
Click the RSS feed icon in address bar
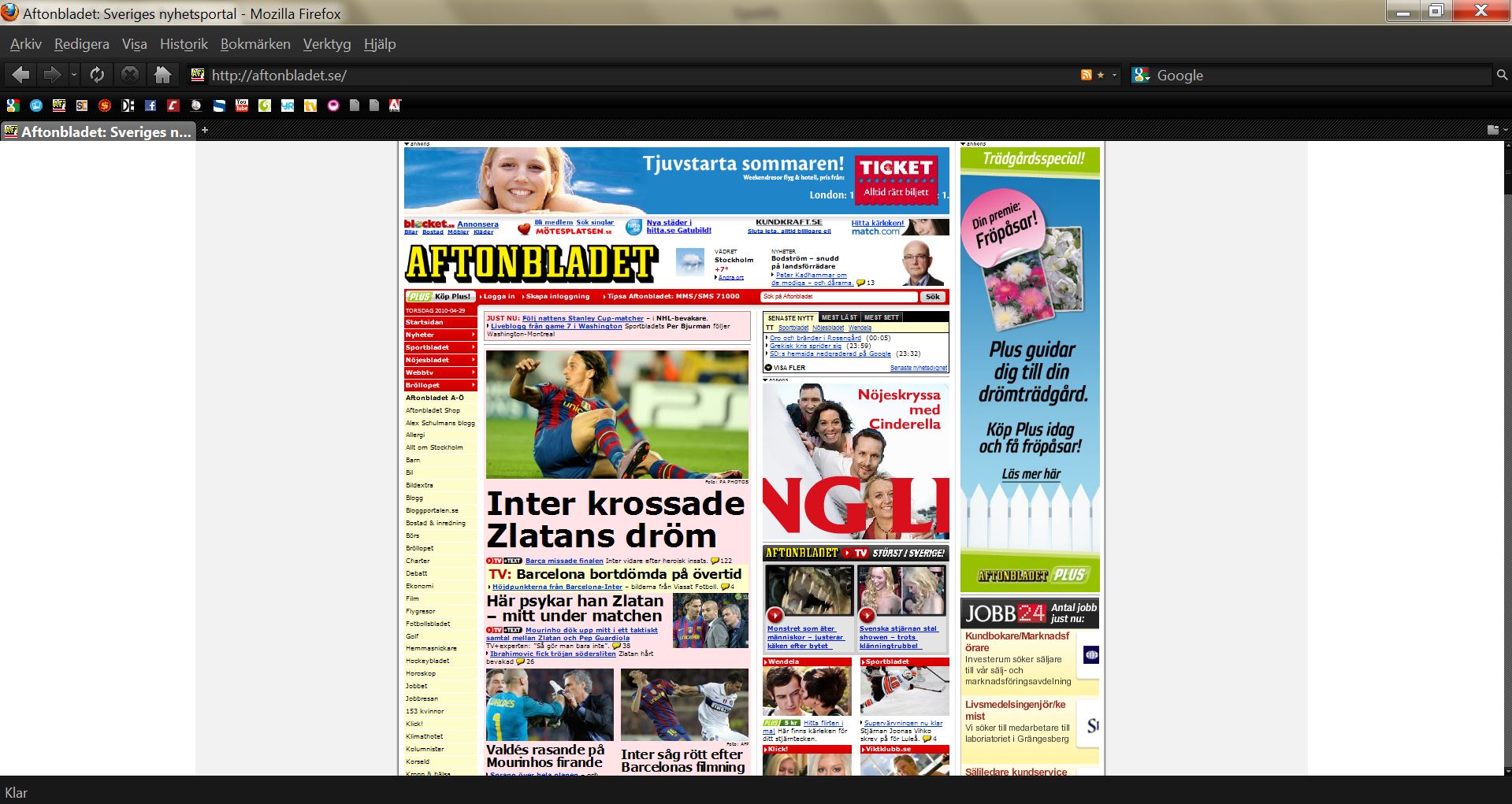point(1087,75)
